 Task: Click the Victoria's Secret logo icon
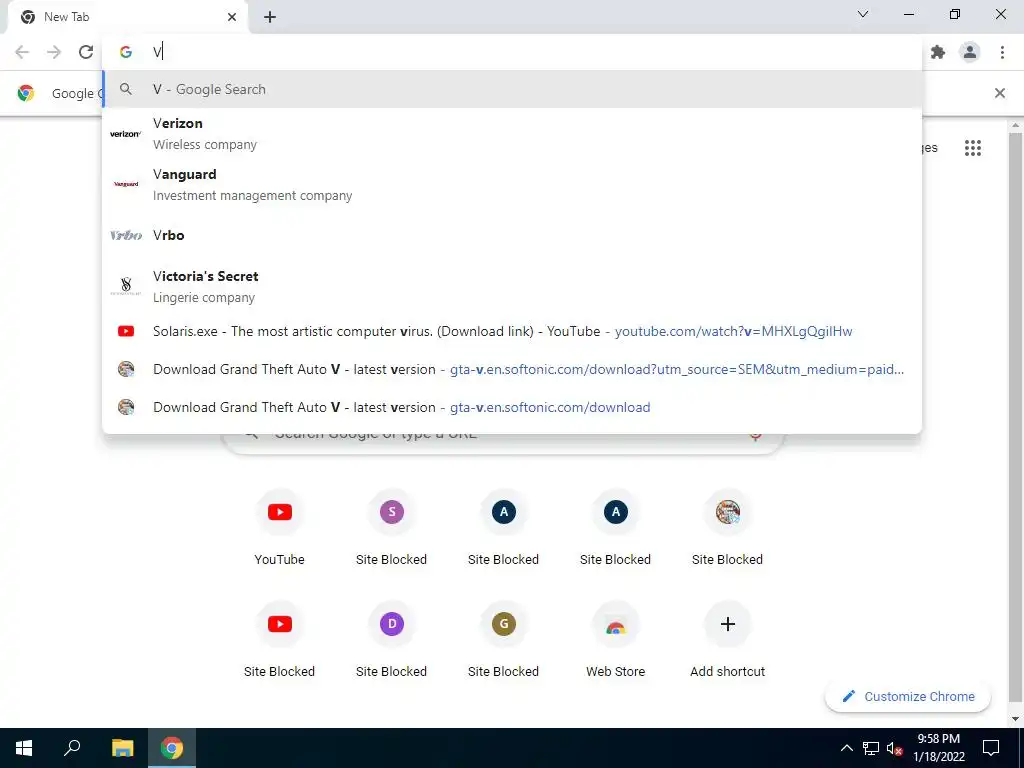click(x=125, y=285)
